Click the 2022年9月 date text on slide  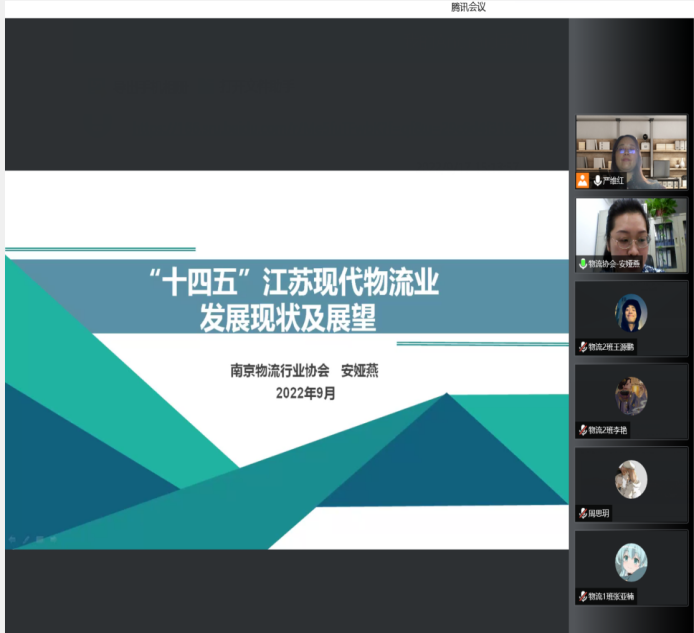(306, 393)
